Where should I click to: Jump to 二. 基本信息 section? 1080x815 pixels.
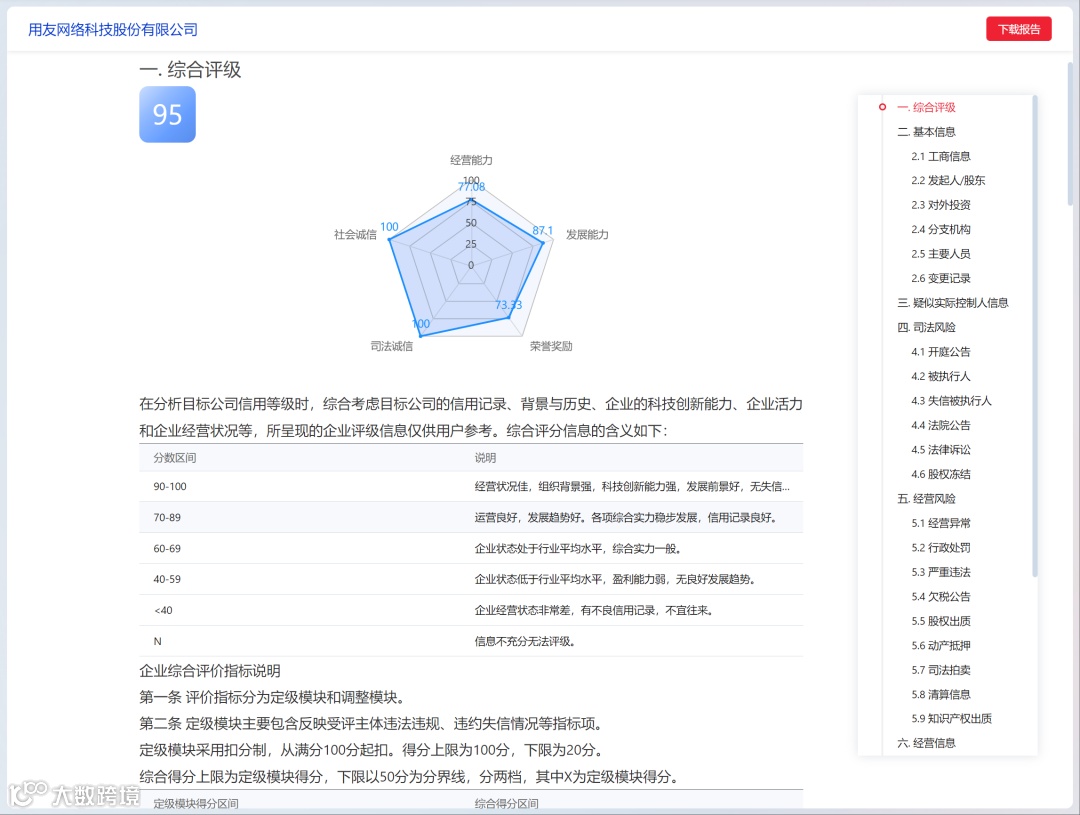(926, 132)
